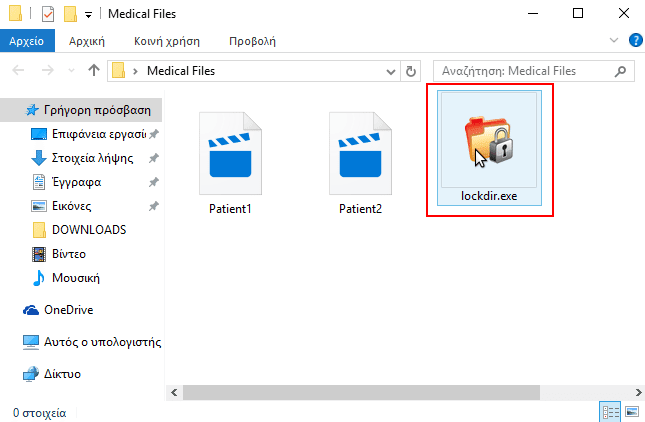Expand the address bar history dropdown
Viewport: 645px width, 422px height.
pos(391,72)
